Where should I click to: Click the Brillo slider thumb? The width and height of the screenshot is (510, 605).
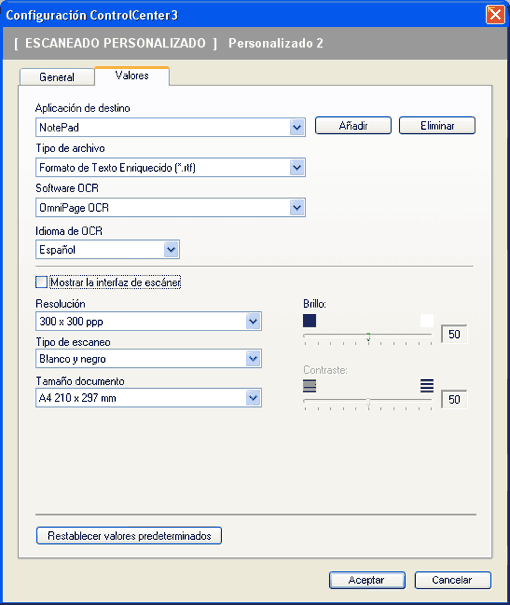pyautogui.click(x=368, y=337)
